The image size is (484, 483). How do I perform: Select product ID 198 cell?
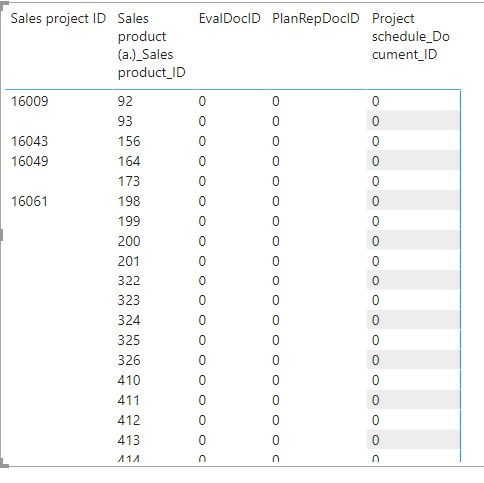tap(129, 201)
